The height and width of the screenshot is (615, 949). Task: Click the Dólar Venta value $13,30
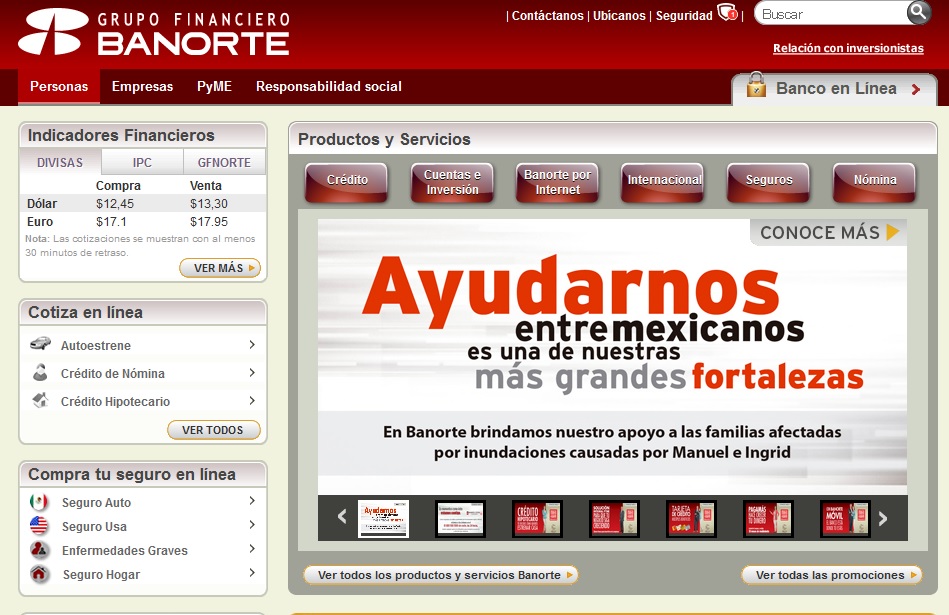pyautogui.click(x=209, y=203)
